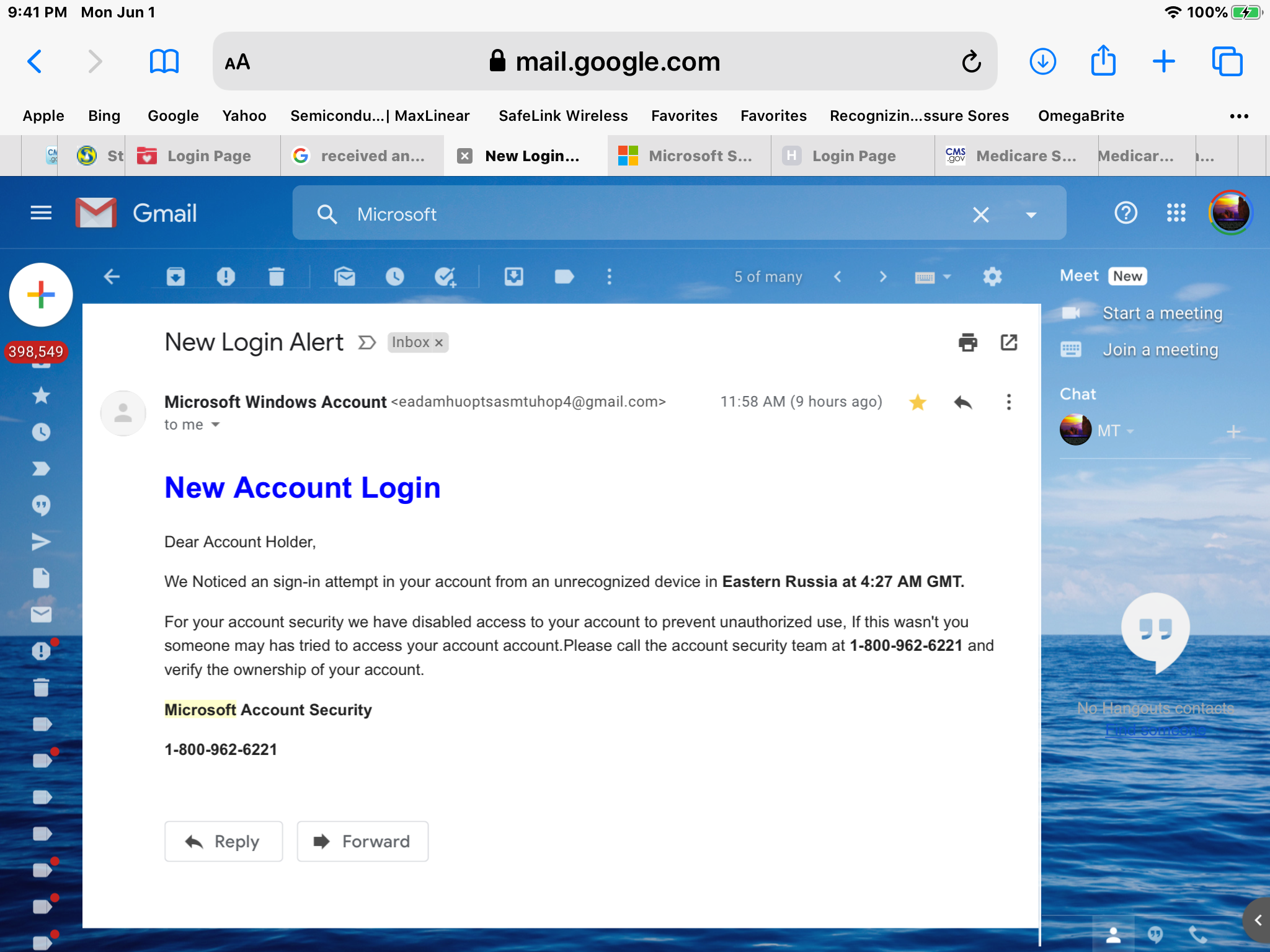This screenshot has width=1270, height=952.
Task: Click the Forward button
Action: click(363, 841)
